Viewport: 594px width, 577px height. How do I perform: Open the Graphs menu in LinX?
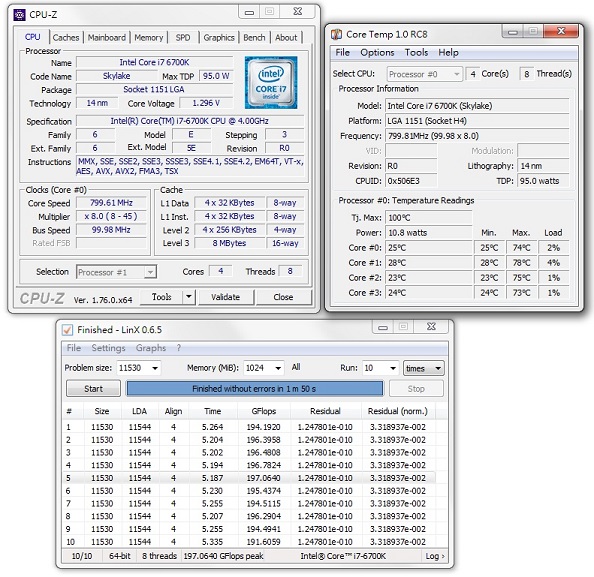click(151, 348)
